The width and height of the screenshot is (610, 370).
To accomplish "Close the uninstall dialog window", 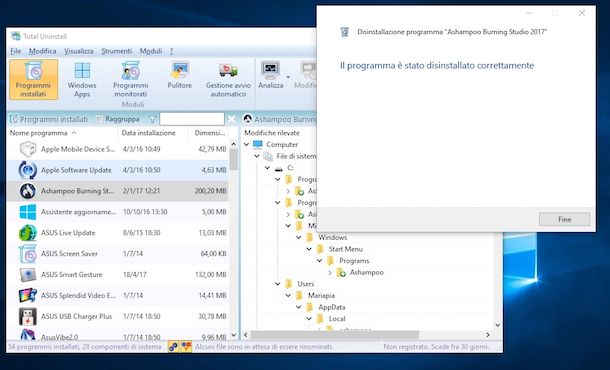I will [582, 13].
